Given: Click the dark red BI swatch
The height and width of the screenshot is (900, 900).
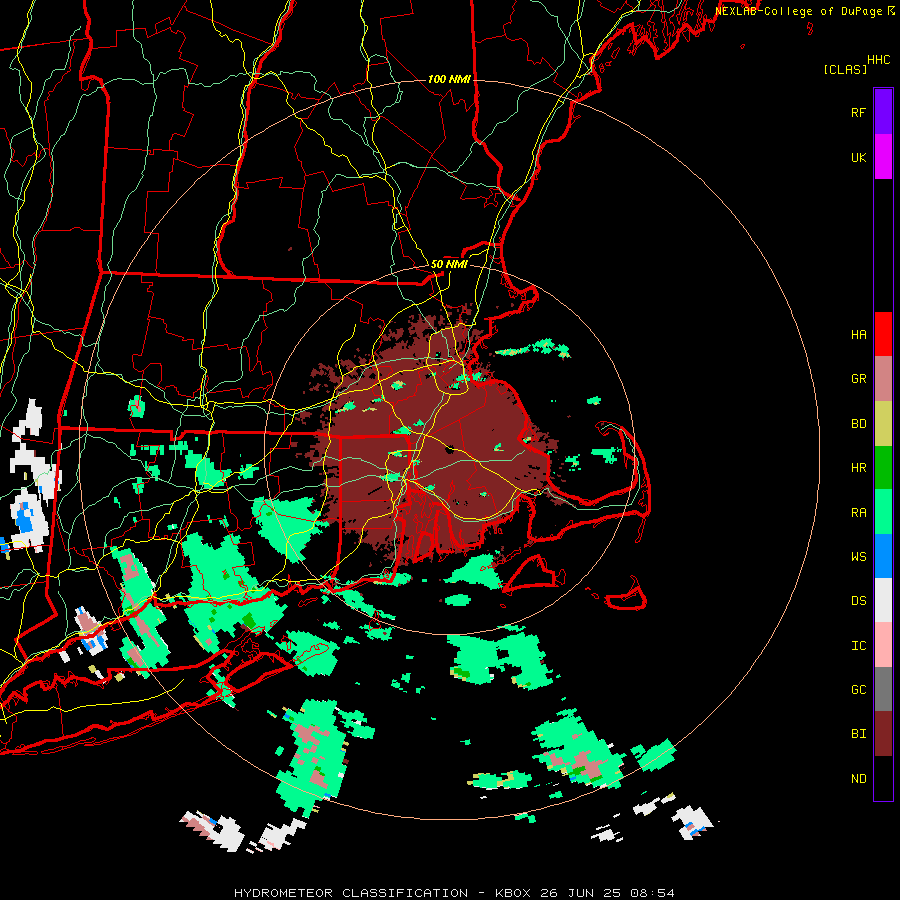Looking at the screenshot, I should pos(883,734).
